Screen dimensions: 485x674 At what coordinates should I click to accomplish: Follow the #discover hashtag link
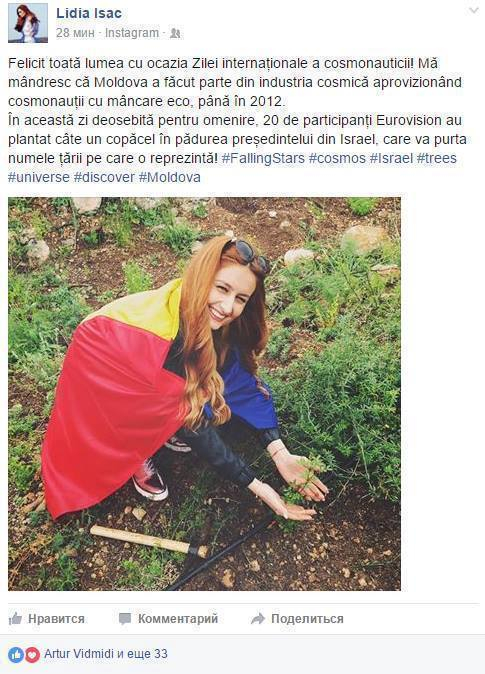pos(104,177)
